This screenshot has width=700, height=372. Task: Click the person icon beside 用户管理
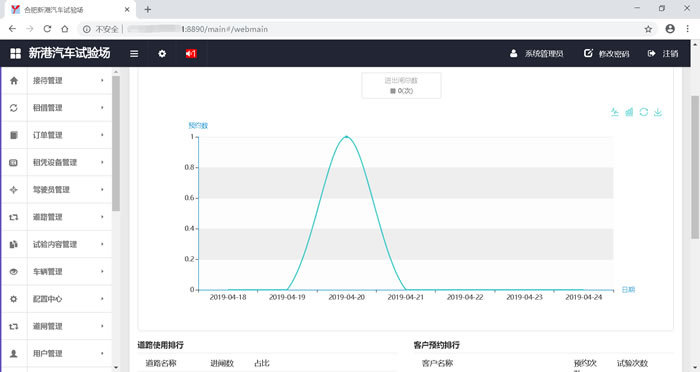coord(14,354)
